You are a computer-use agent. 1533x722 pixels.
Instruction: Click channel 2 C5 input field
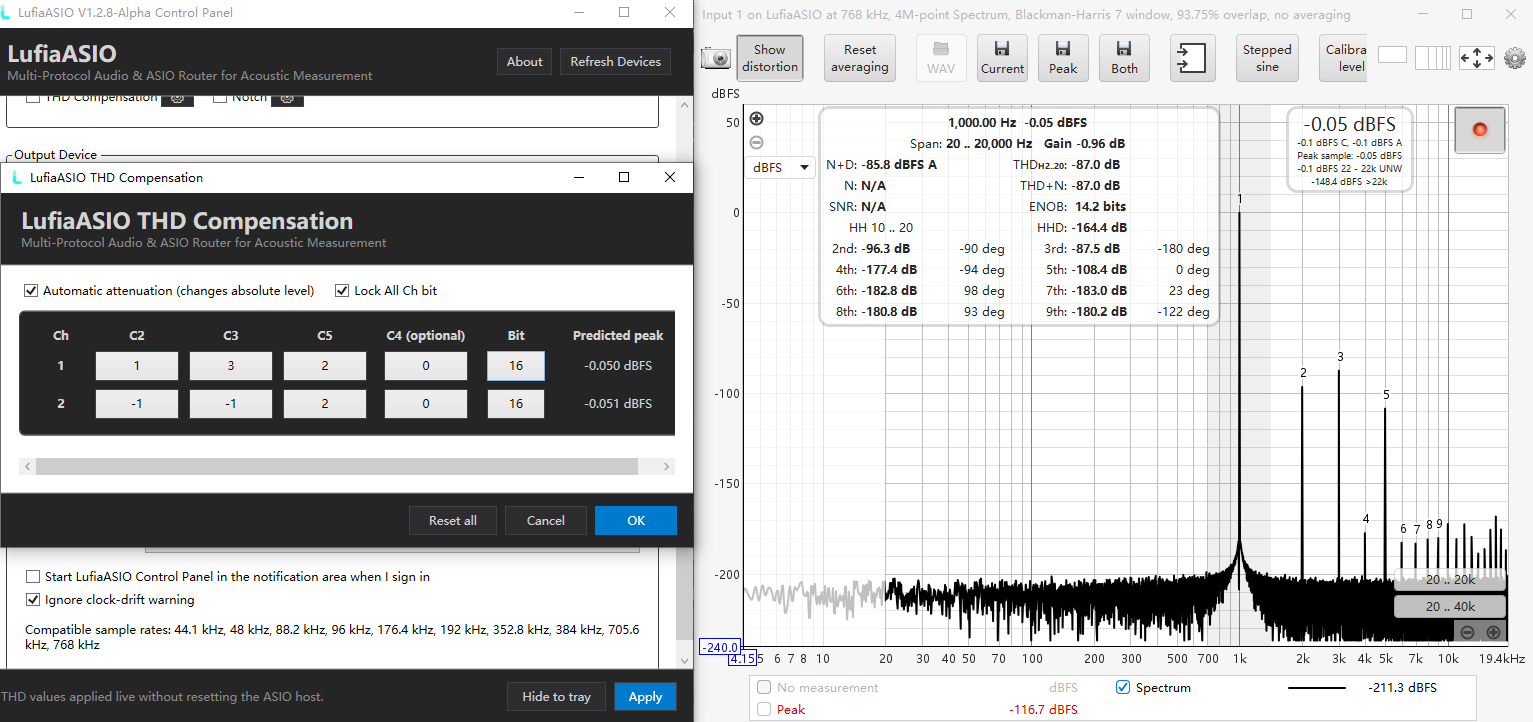[325, 403]
